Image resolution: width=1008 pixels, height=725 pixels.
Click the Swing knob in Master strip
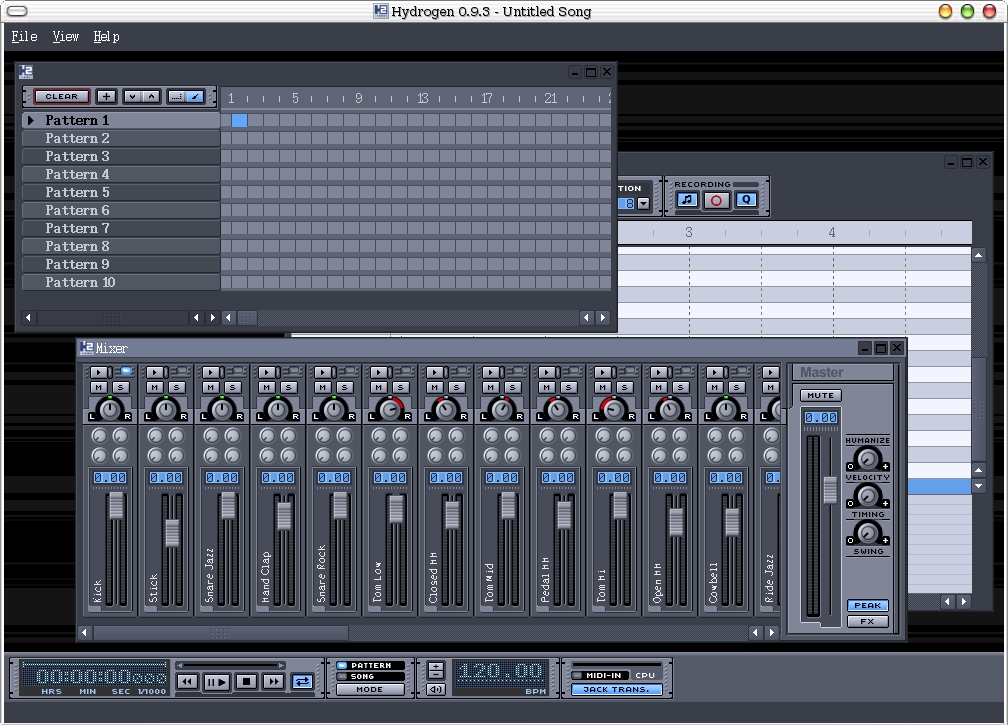[867, 532]
